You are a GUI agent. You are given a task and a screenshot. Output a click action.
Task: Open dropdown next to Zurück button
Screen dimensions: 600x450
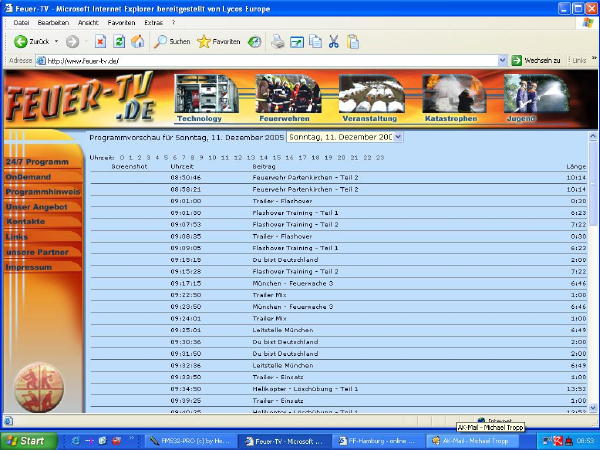[x=56, y=41]
